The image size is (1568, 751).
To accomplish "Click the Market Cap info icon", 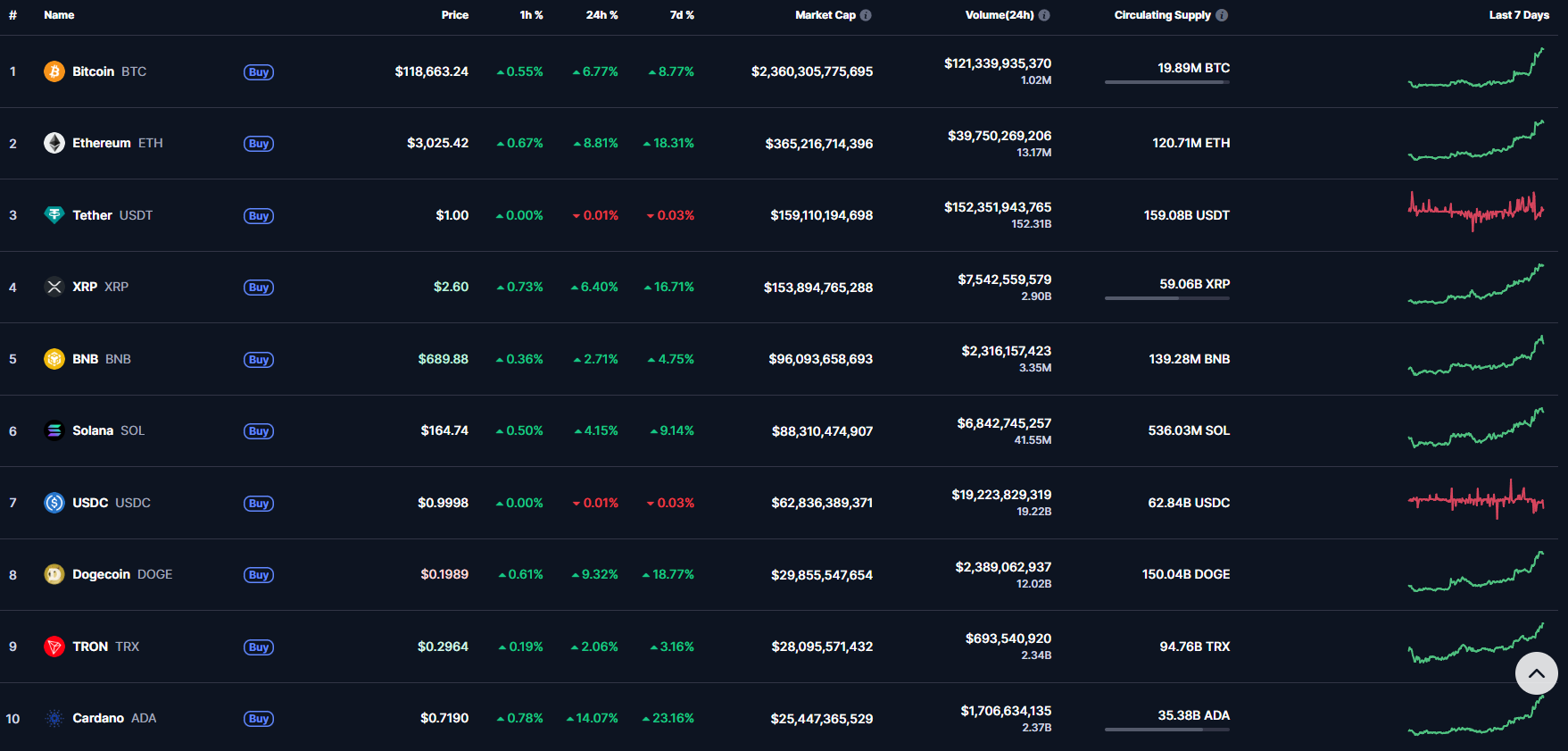I will tap(866, 15).
